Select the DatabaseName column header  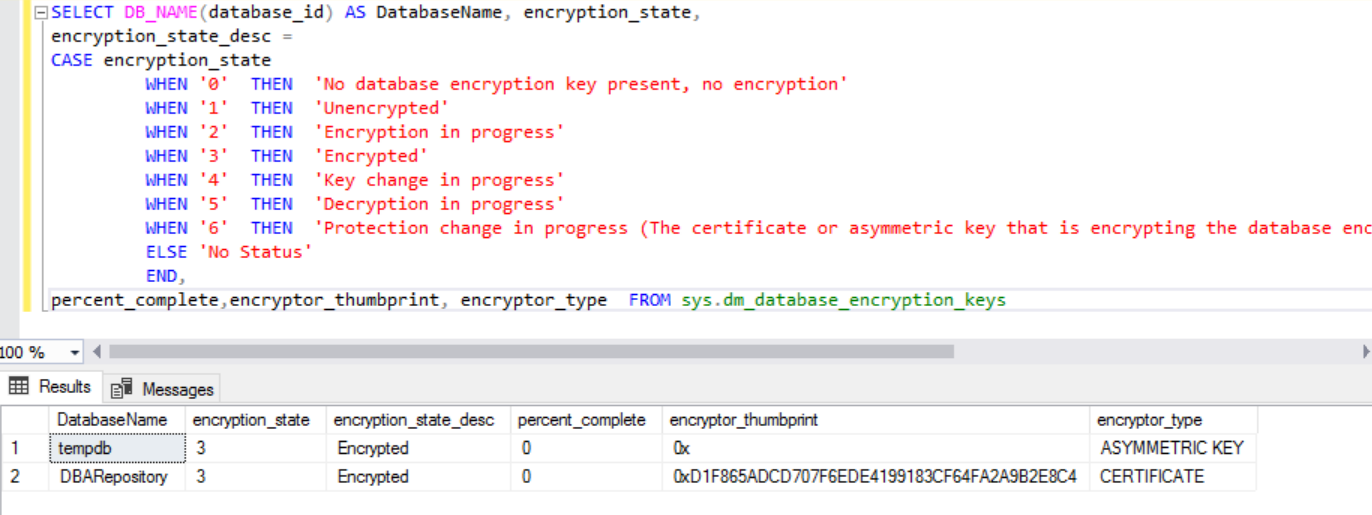tap(112, 420)
